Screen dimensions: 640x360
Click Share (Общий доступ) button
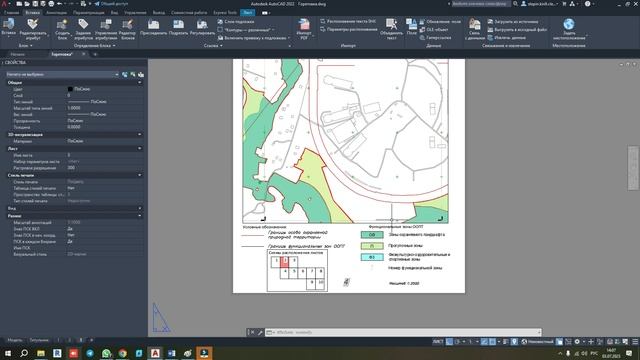[111, 4]
